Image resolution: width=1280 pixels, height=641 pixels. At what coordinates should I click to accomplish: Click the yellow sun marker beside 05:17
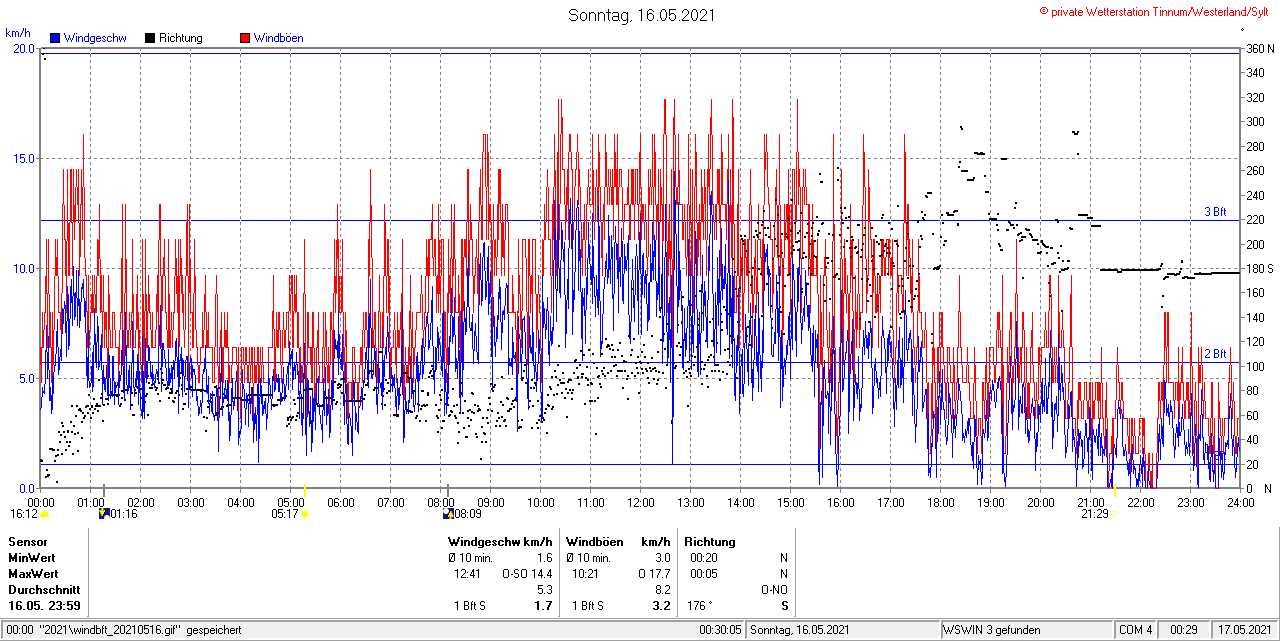305,514
